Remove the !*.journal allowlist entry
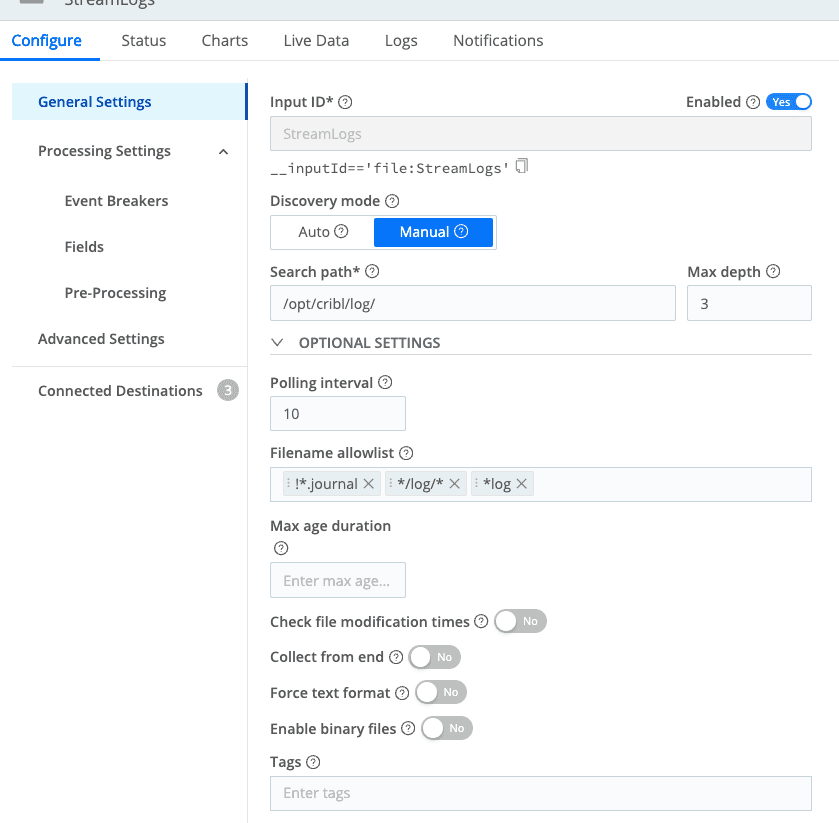The image size is (839, 823). [x=369, y=484]
